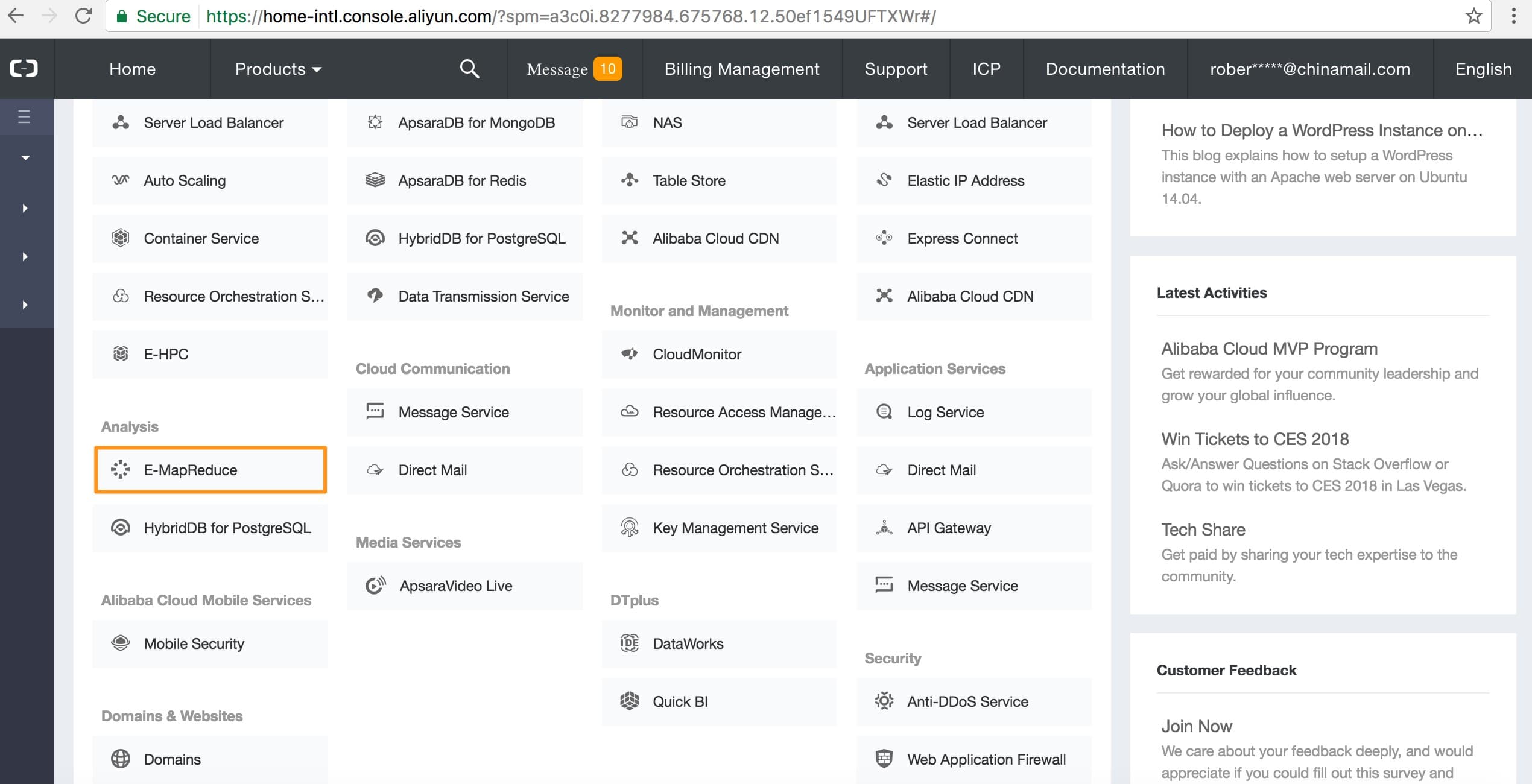Open the ICP menu item

pyautogui.click(x=986, y=69)
